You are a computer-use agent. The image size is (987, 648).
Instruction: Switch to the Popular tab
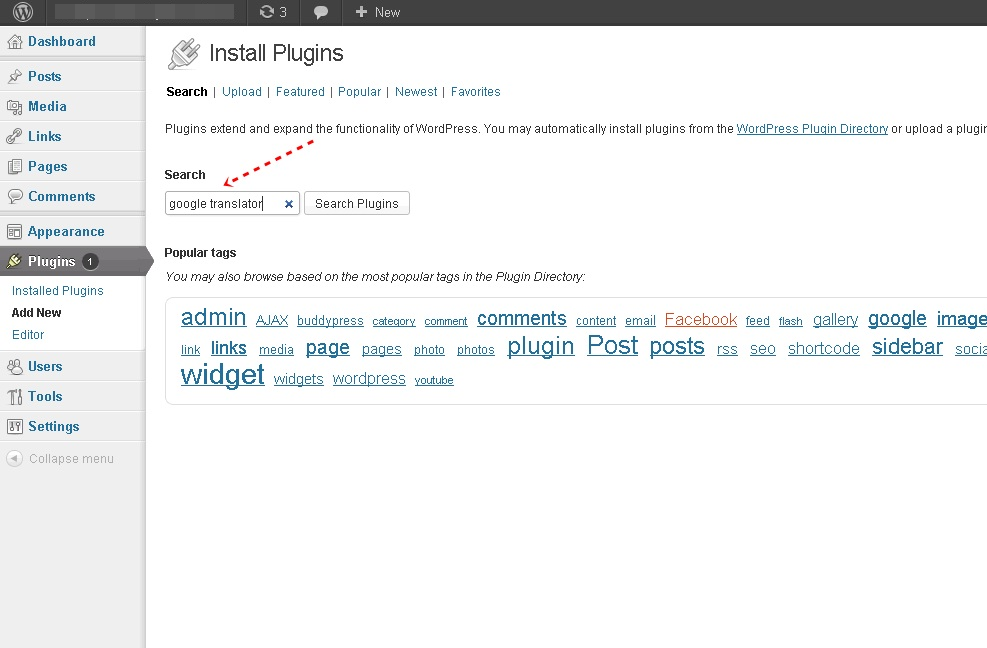pyautogui.click(x=359, y=92)
